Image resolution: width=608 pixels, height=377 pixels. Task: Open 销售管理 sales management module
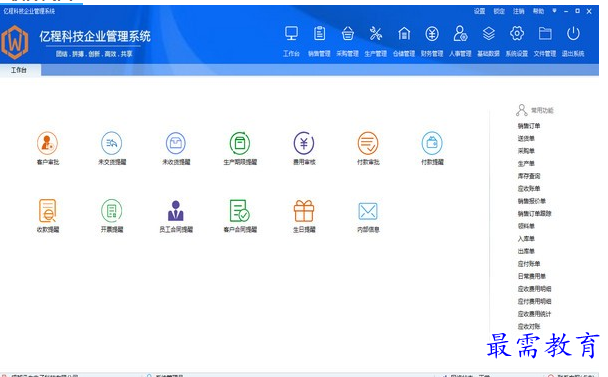[x=319, y=34]
